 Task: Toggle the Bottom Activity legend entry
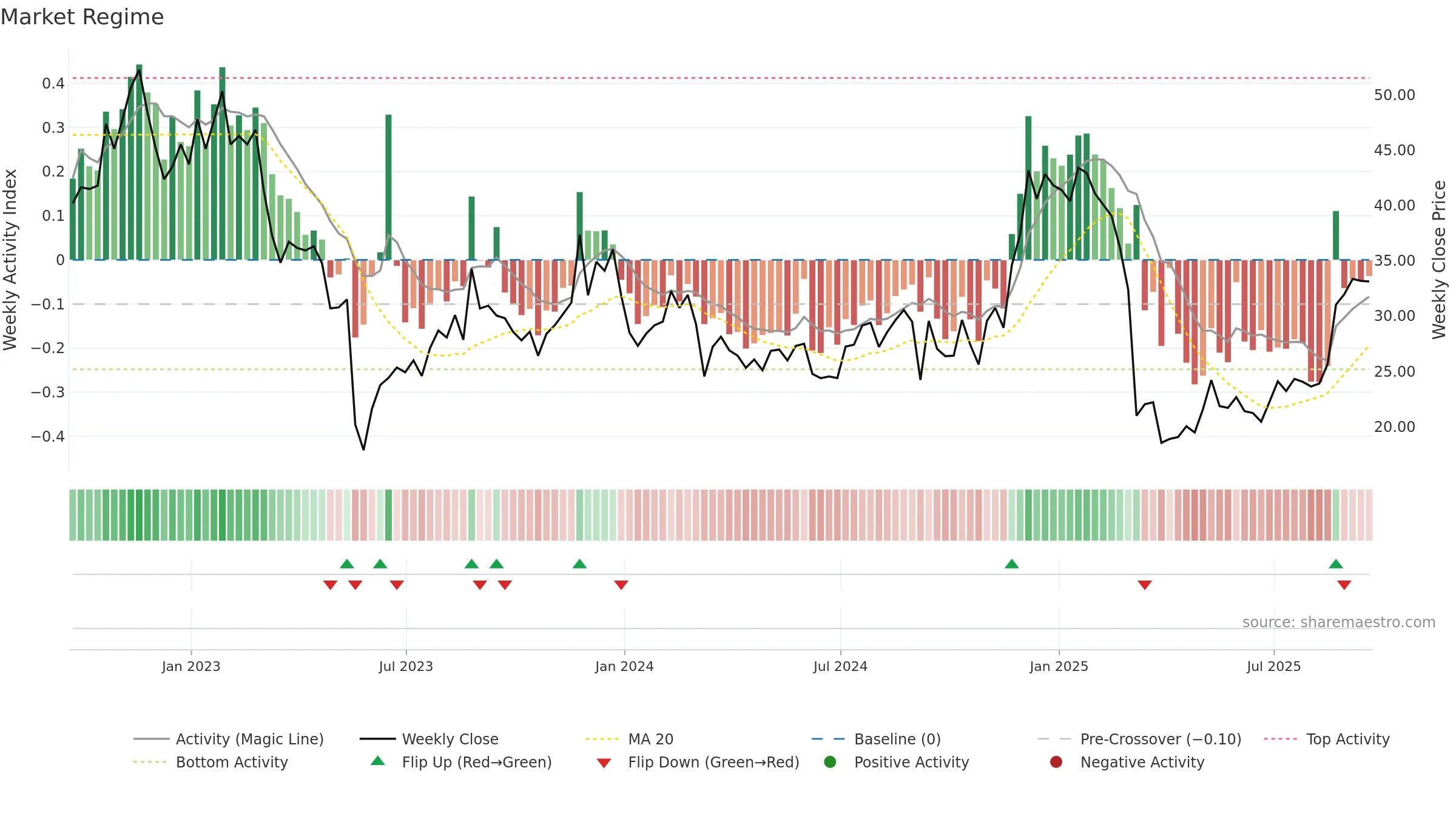click(211, 762)
